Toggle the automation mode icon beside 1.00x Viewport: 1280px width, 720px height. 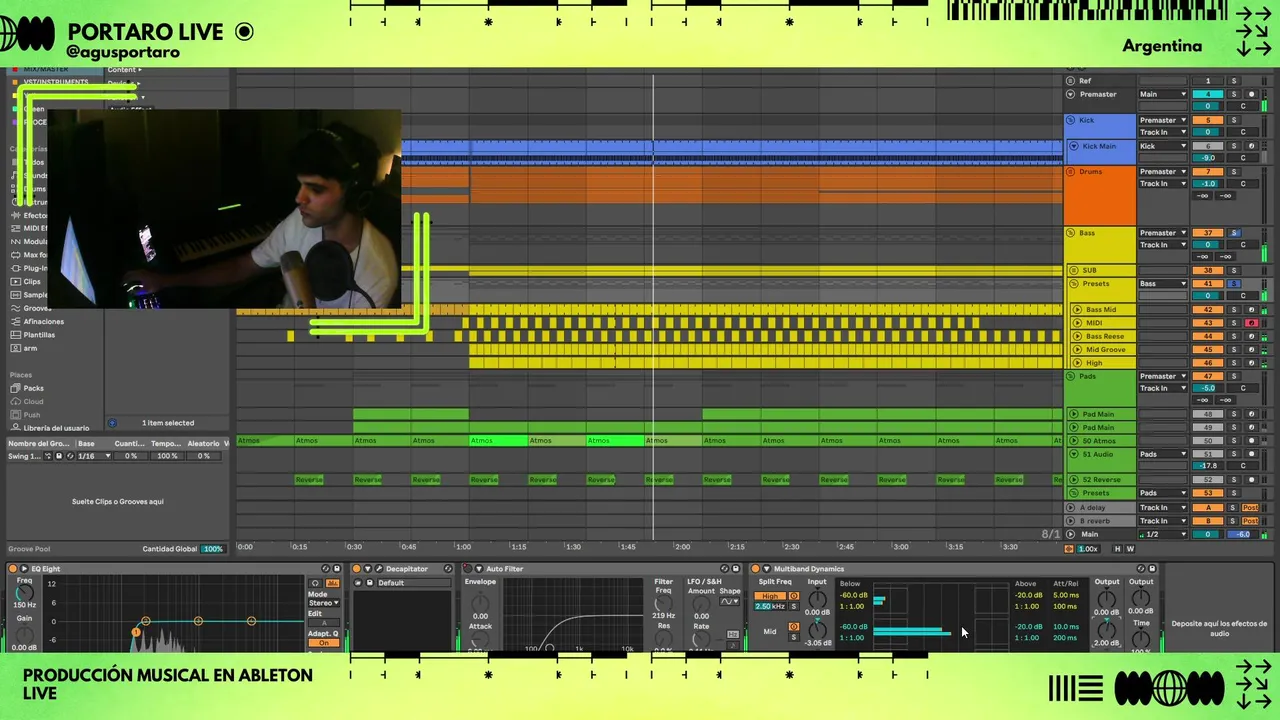1069,548
